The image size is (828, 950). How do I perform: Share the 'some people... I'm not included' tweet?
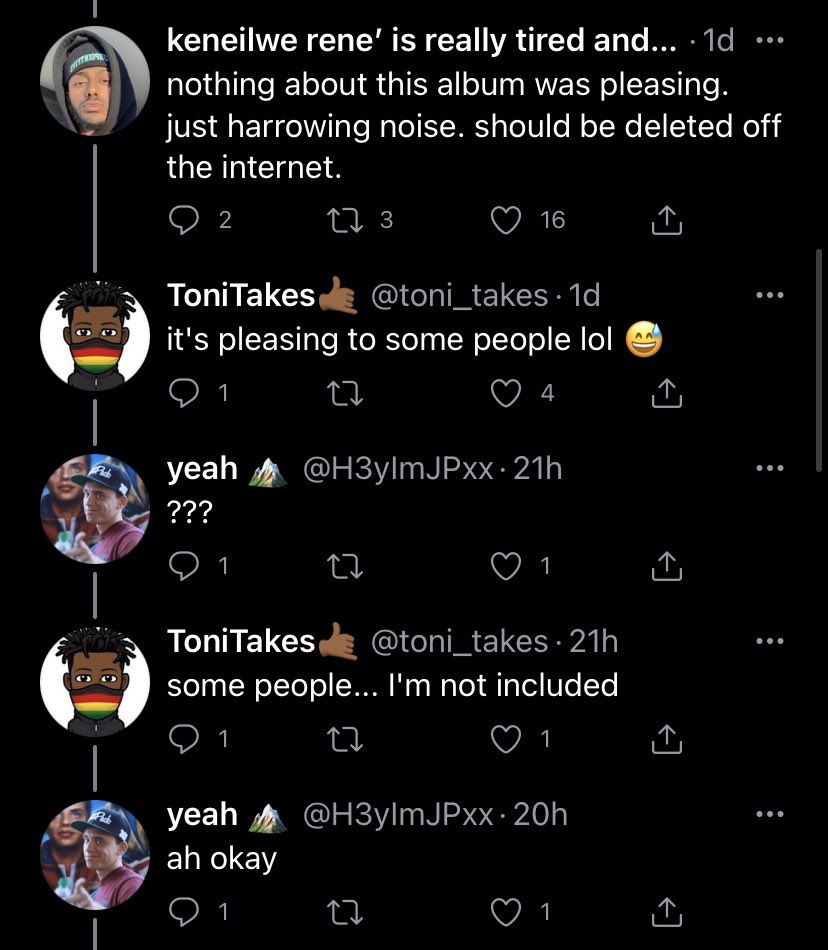pyautogui.click(x=666, y=740)
